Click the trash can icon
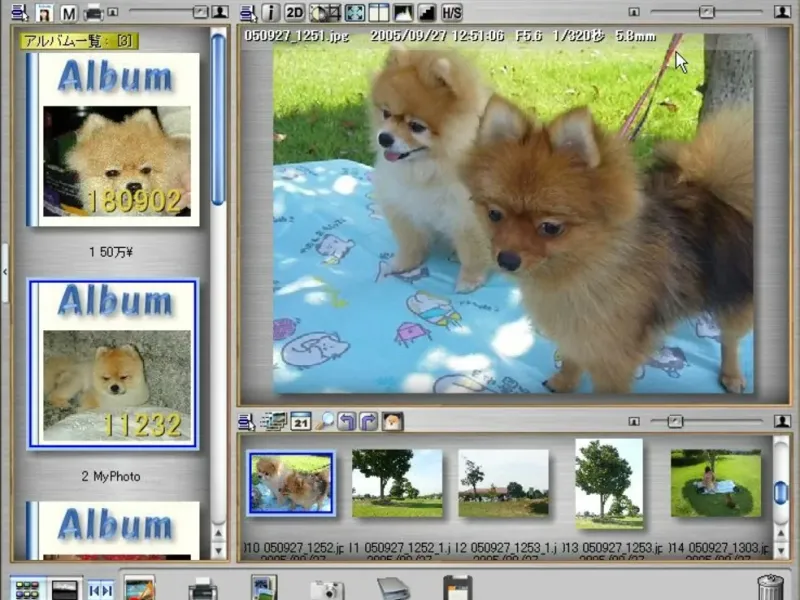Viewport: 800px width, 600px height. [770, 586]
